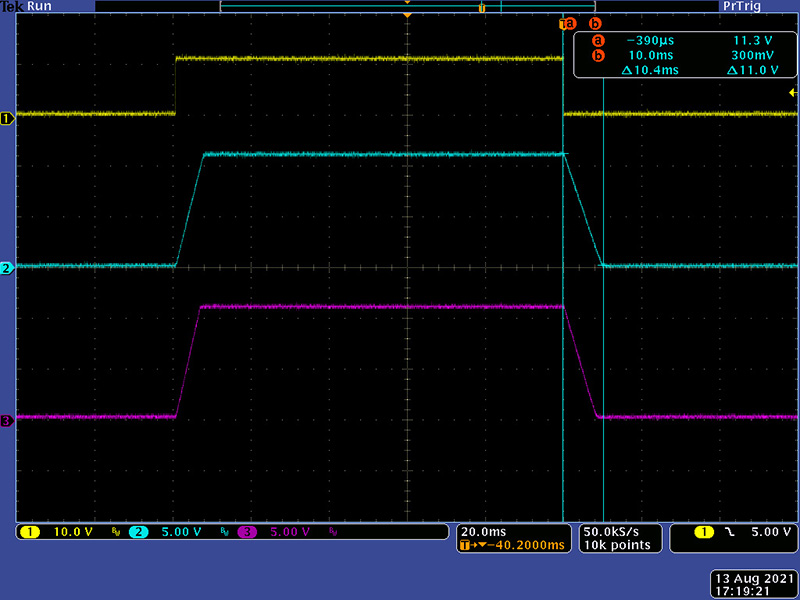The height and width of the screenshot is (600, 800).
Task: Select cursor b marker at top
Action: click(x=596, y=23)
